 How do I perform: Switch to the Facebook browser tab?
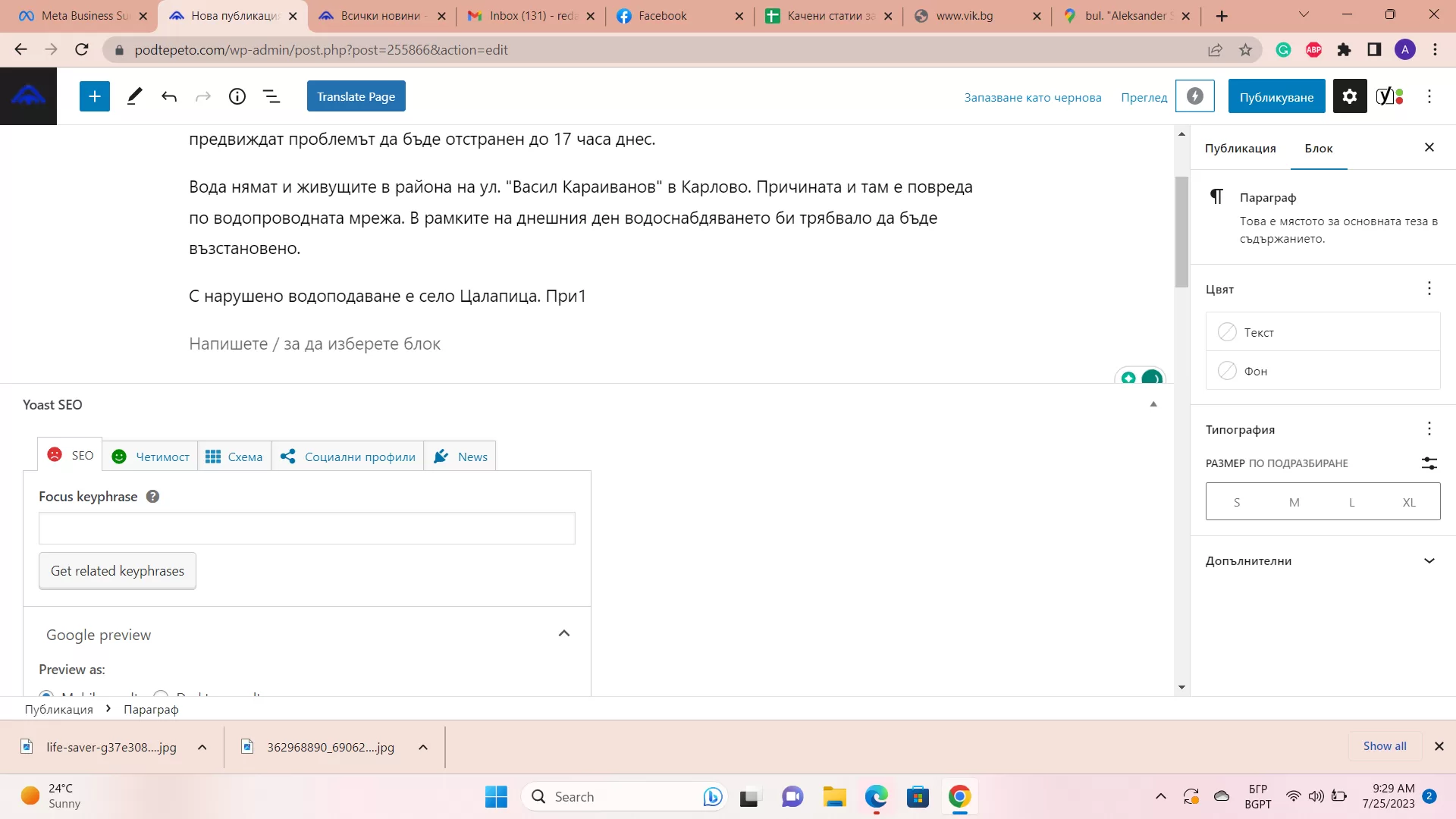pos(679,16)
